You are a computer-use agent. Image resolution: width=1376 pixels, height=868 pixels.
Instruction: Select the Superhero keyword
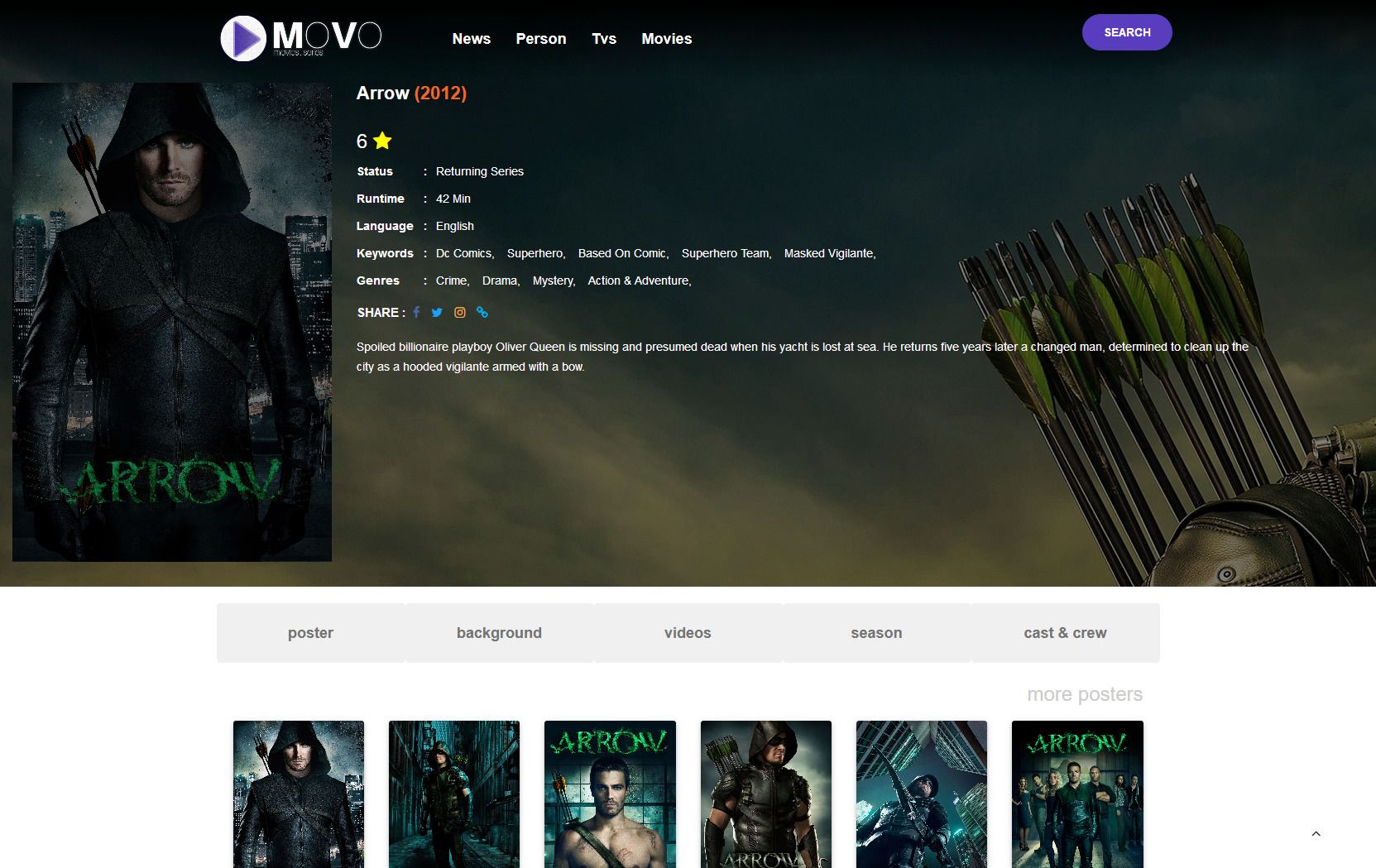(536, 253)
